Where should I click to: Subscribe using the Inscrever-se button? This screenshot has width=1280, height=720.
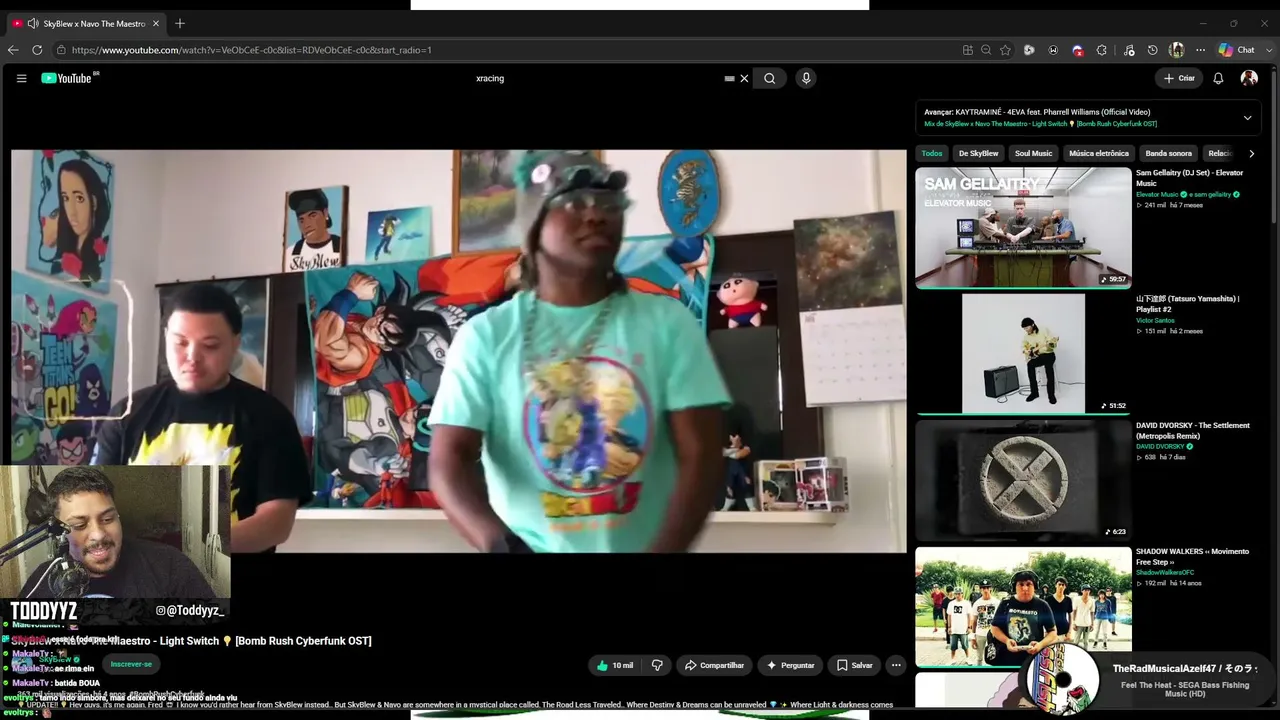coord(131,664)
